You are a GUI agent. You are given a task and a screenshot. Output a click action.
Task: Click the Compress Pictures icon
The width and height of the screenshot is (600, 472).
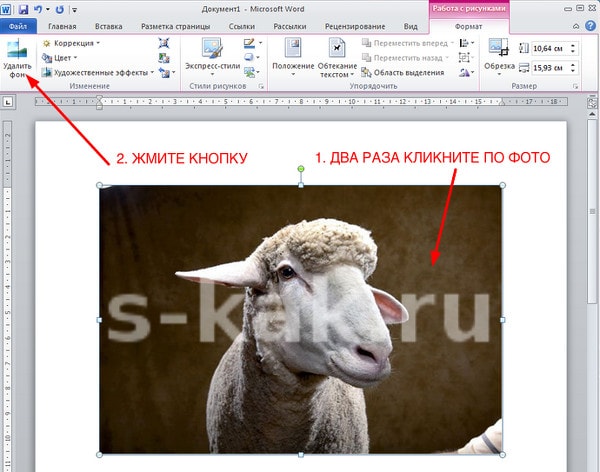[x=164, y=43]
